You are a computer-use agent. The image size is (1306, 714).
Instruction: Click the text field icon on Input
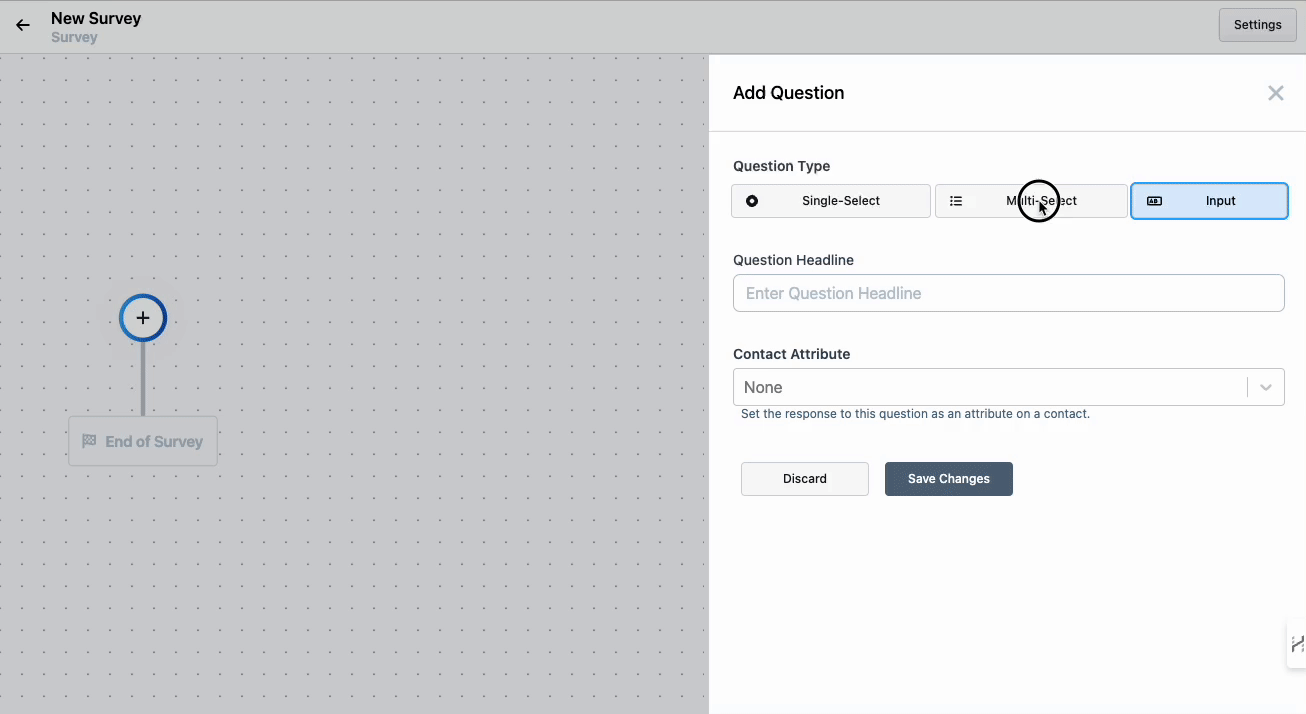1154,201
